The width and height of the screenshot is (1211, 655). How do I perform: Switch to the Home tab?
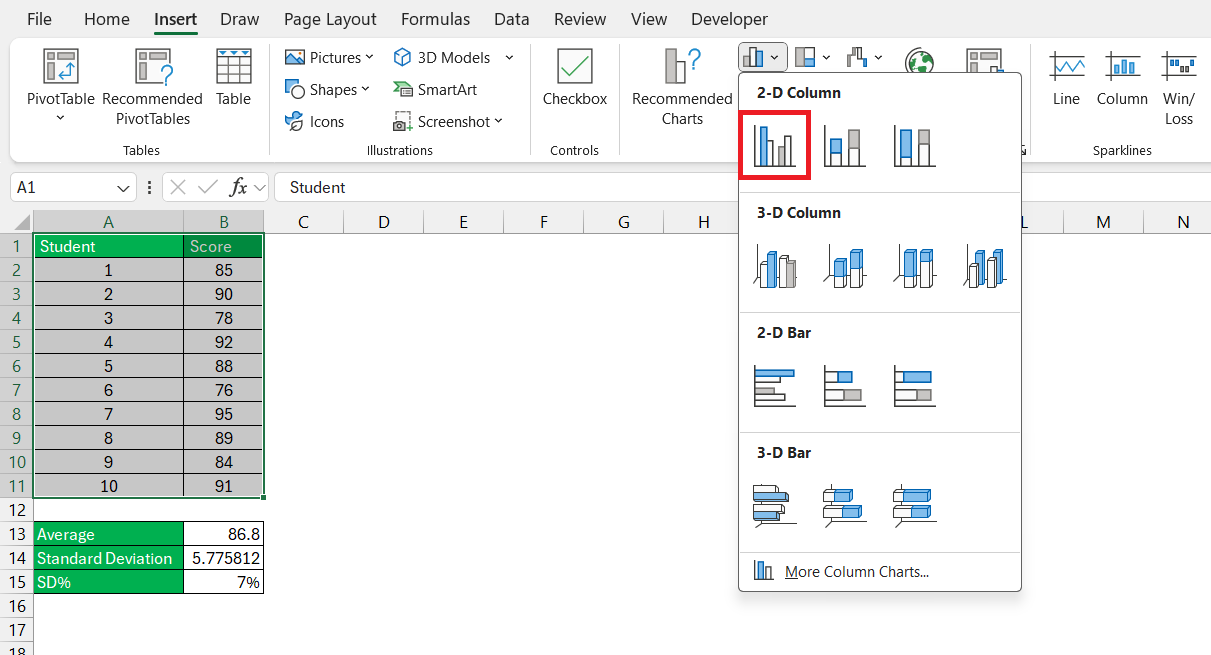[107, 19]
